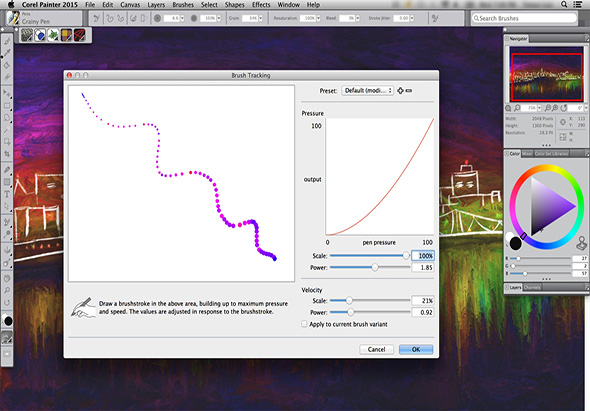Switch to Color Set Libraries tab

pyautogui.click(x=551, y=154)
